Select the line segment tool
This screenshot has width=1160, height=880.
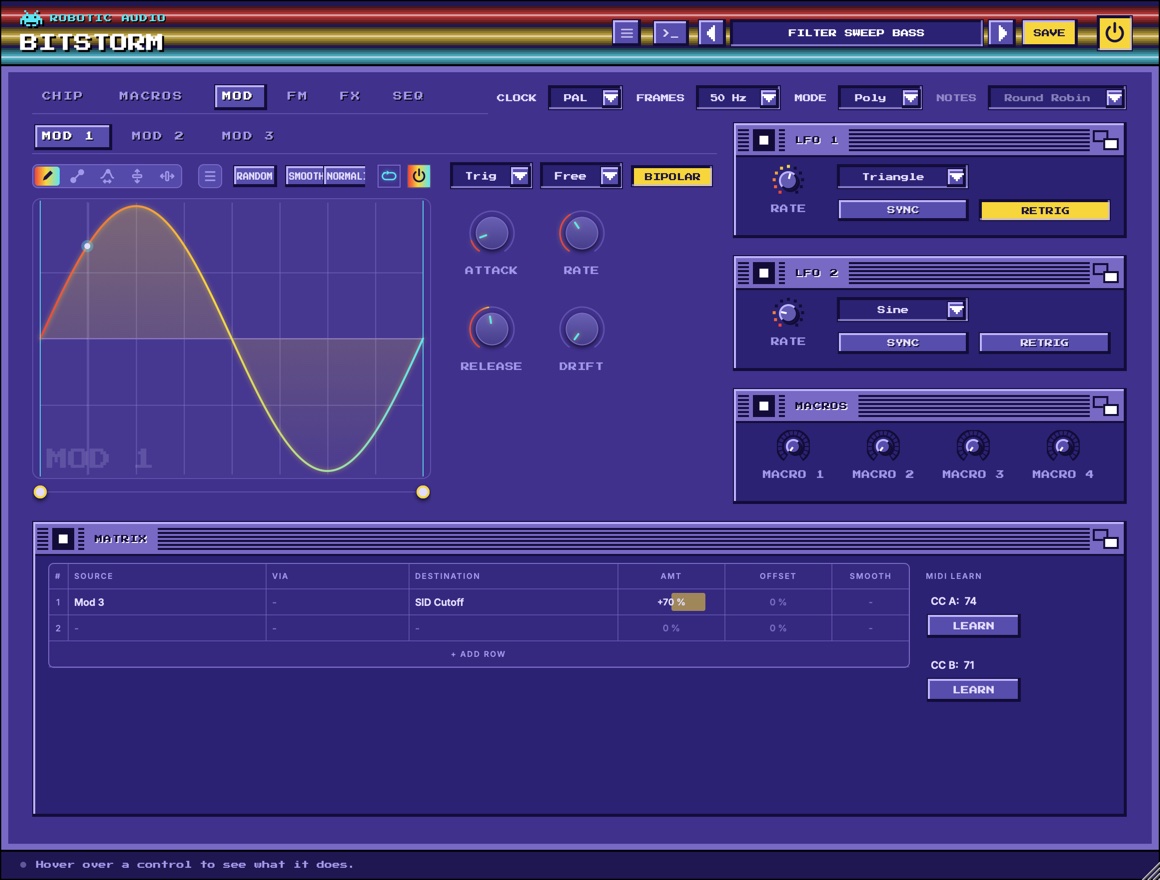coord(77,176)
